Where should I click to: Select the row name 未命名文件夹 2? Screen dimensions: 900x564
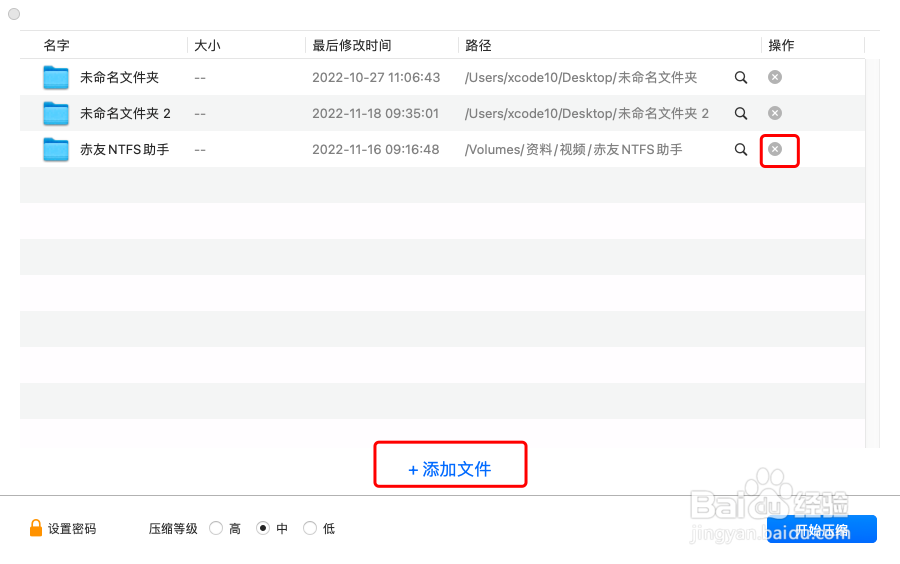click(125, 114)
